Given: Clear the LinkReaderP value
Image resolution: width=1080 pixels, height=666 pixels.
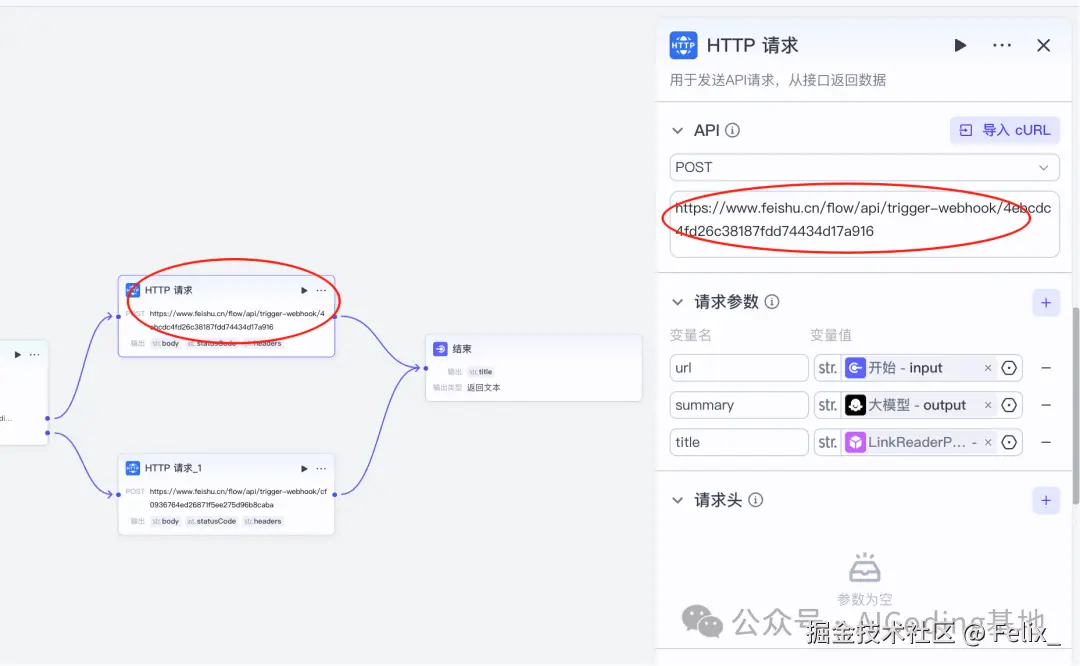Looking at the screenshot, I should (x=988, y=442).
